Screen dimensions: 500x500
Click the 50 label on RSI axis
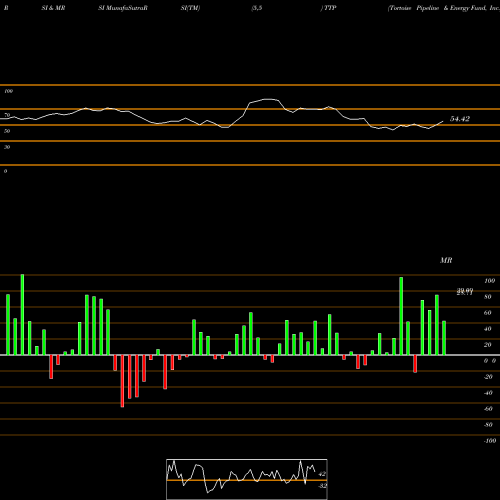[x=7, y=131]
